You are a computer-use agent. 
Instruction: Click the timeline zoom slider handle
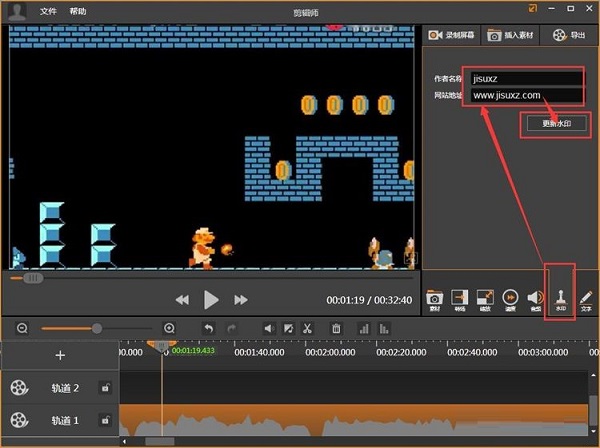pyautogui.click(x=97, y=328)
